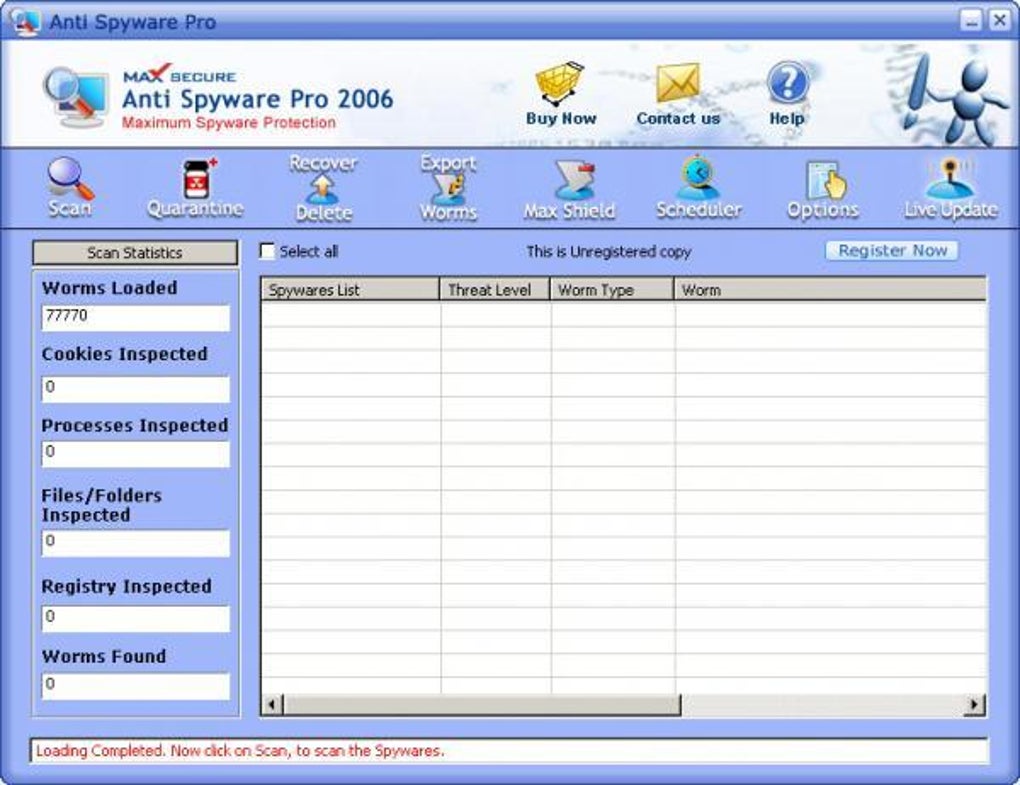Sort by Threat Level column header
The image size is (1020, 785).
pyautogui.click(x=495, y=289)
